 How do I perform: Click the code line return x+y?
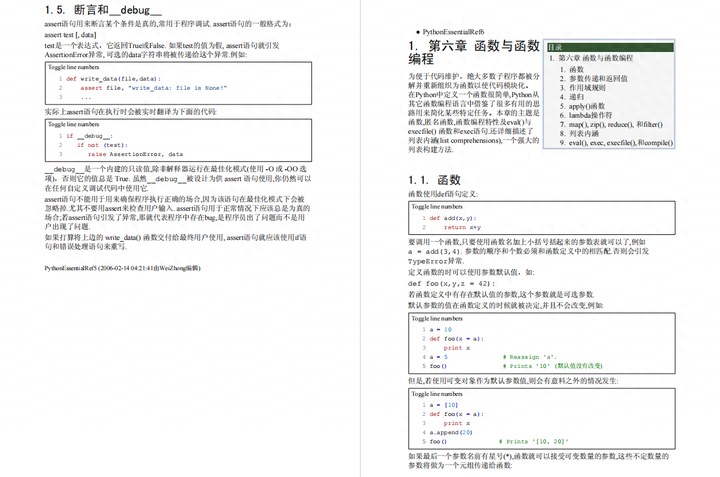coord(462,227)
